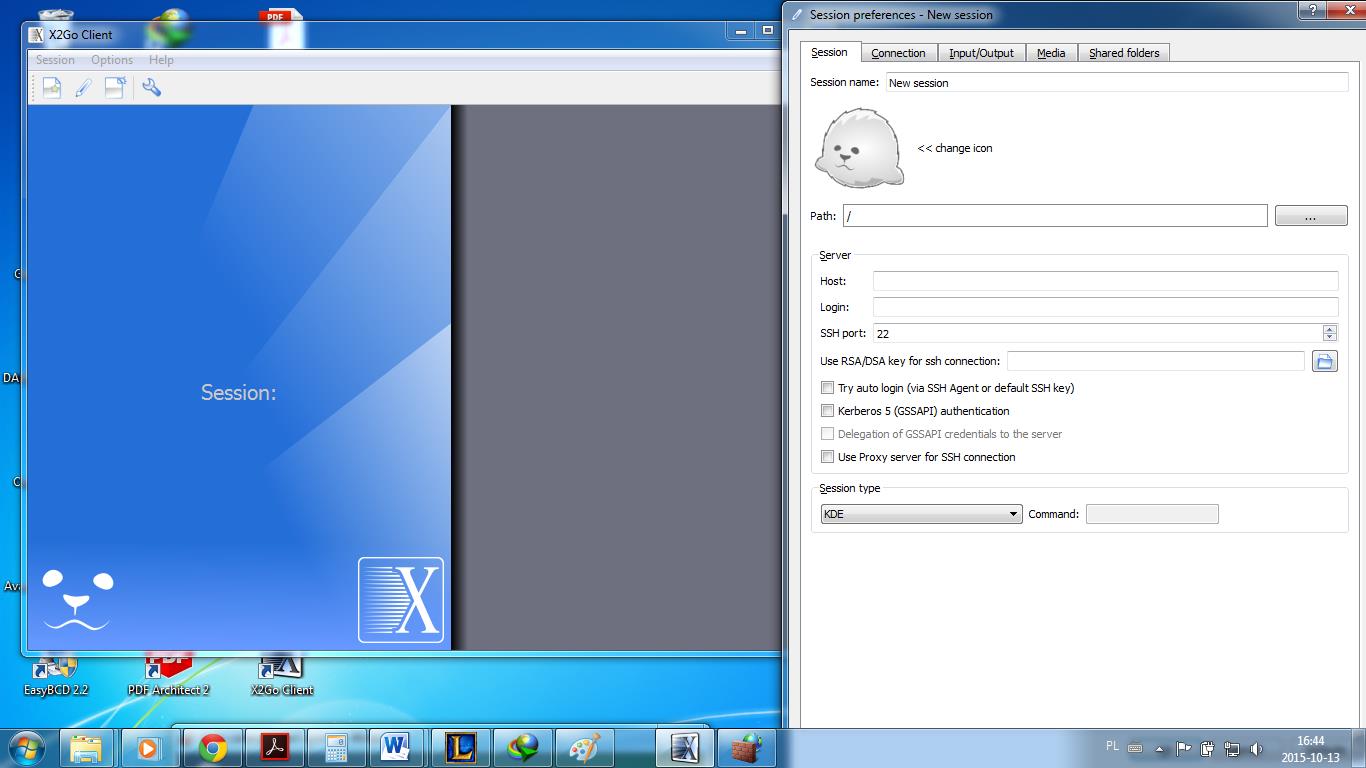Click the New session toolbar icon
Image resolution: width=1366 pixels, height=768 pixels.
click(x=51, y=88)
